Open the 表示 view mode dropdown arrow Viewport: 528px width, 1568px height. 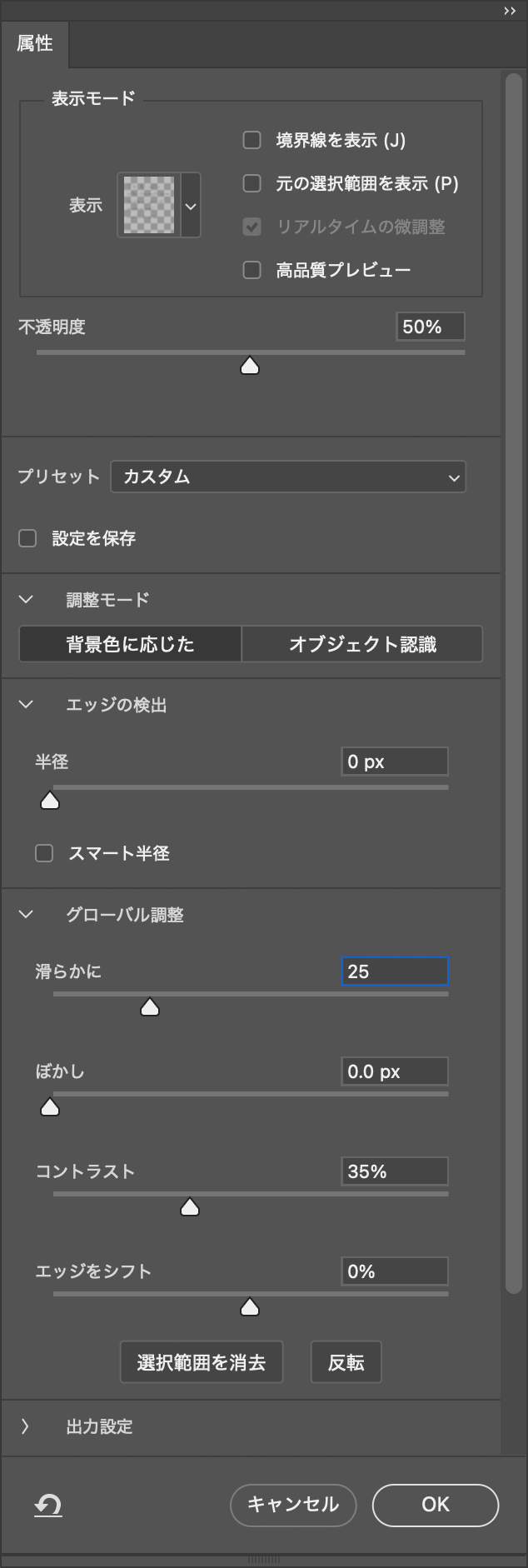point(191,205)
